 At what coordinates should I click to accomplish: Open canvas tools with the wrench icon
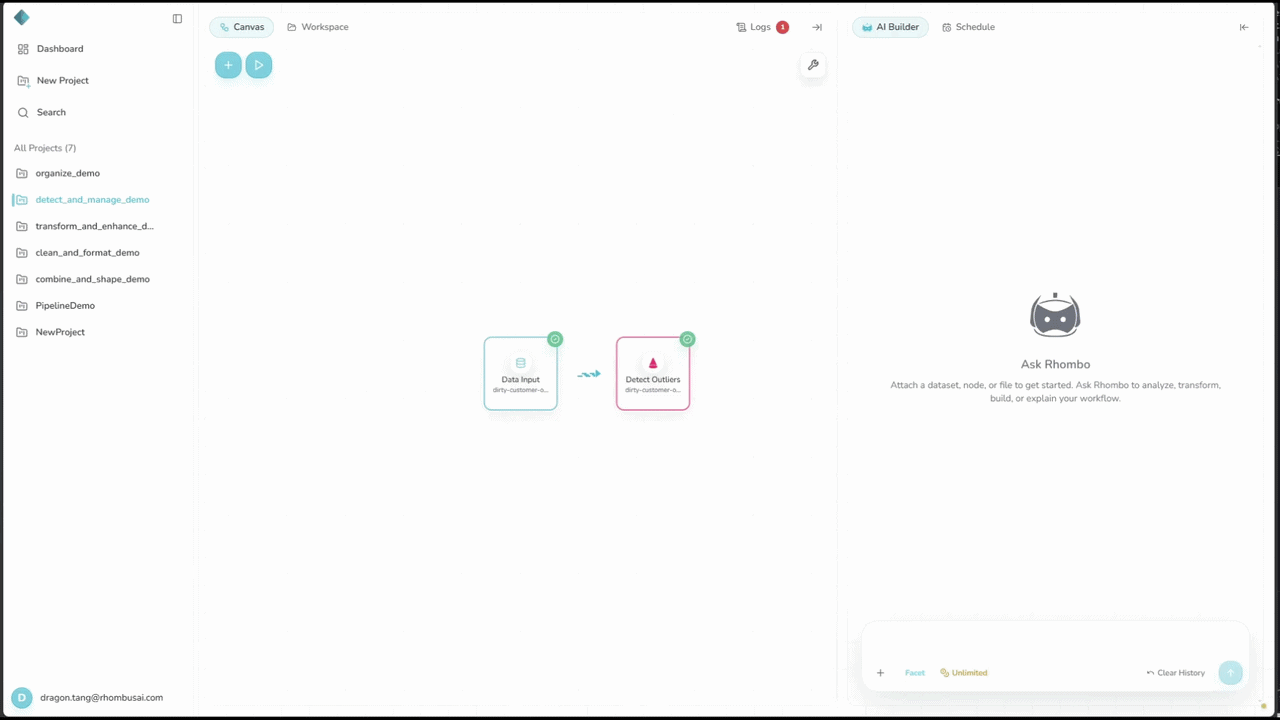pyautogui.click(x=813, y=65)
